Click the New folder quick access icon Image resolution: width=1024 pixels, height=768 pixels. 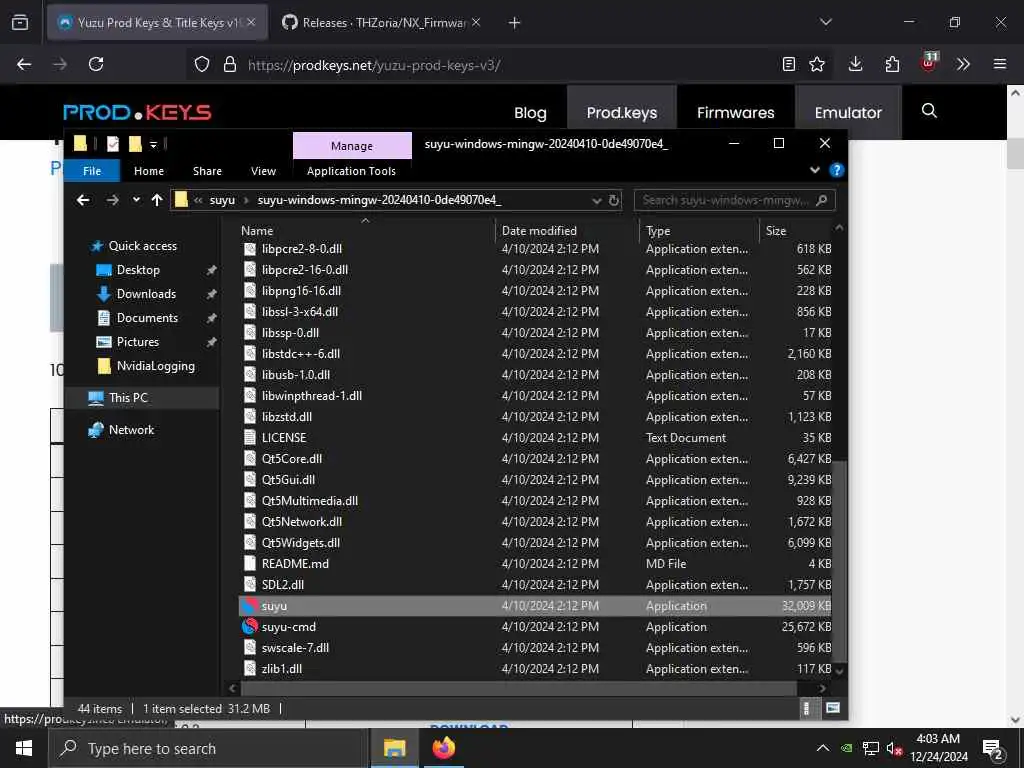[135, 144]
